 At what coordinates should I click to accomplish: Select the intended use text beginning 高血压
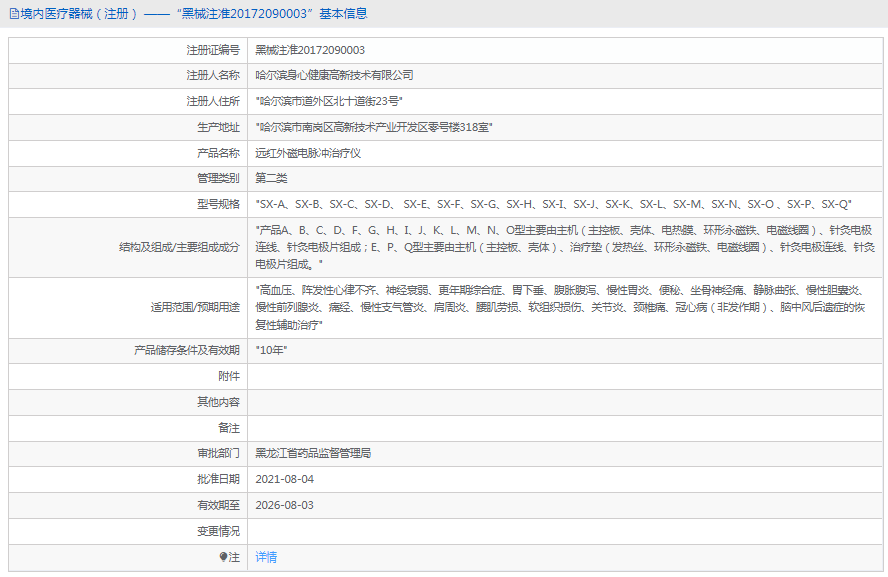[561, 307]
